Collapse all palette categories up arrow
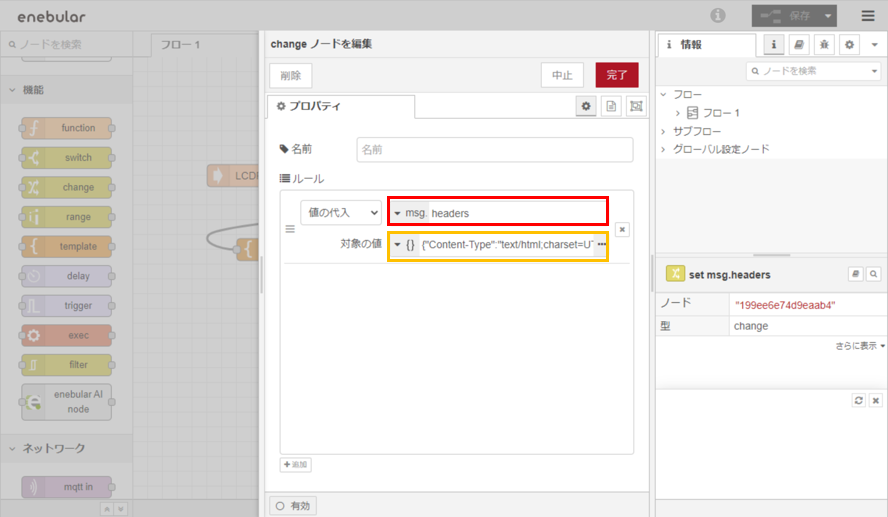888x517 pixels. [x=106, y=509]
